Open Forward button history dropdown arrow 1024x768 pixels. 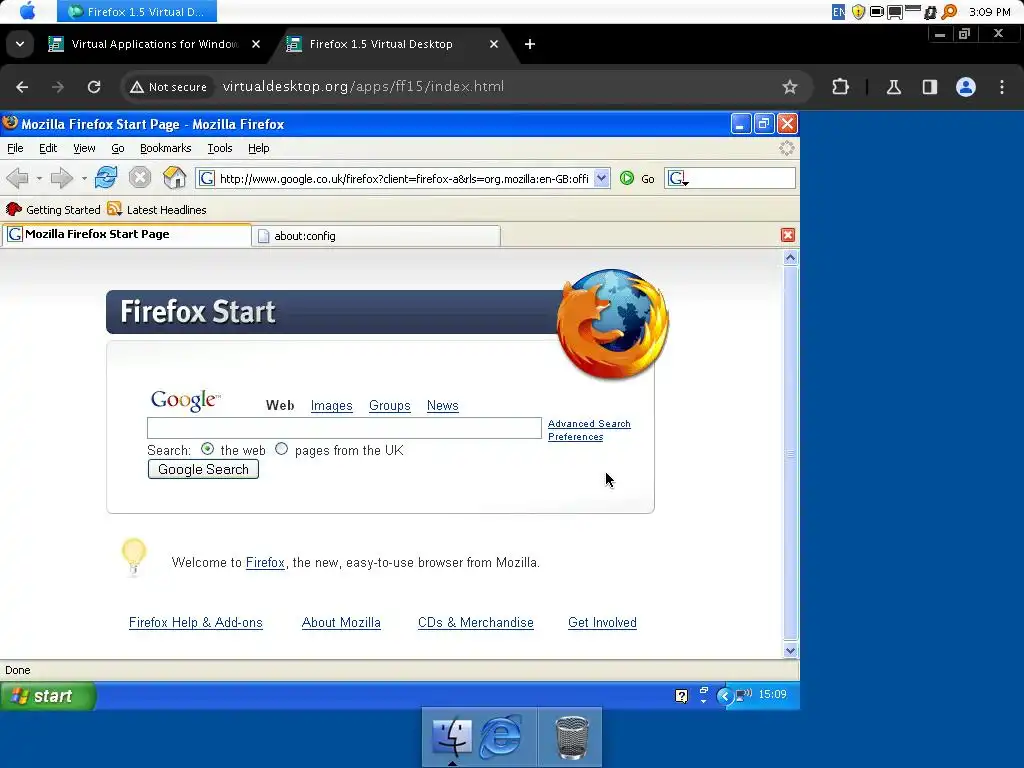[84, 178]
